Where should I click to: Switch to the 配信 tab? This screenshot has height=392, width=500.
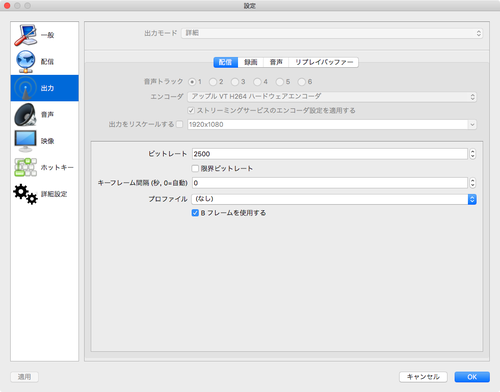tap(226, 62)
